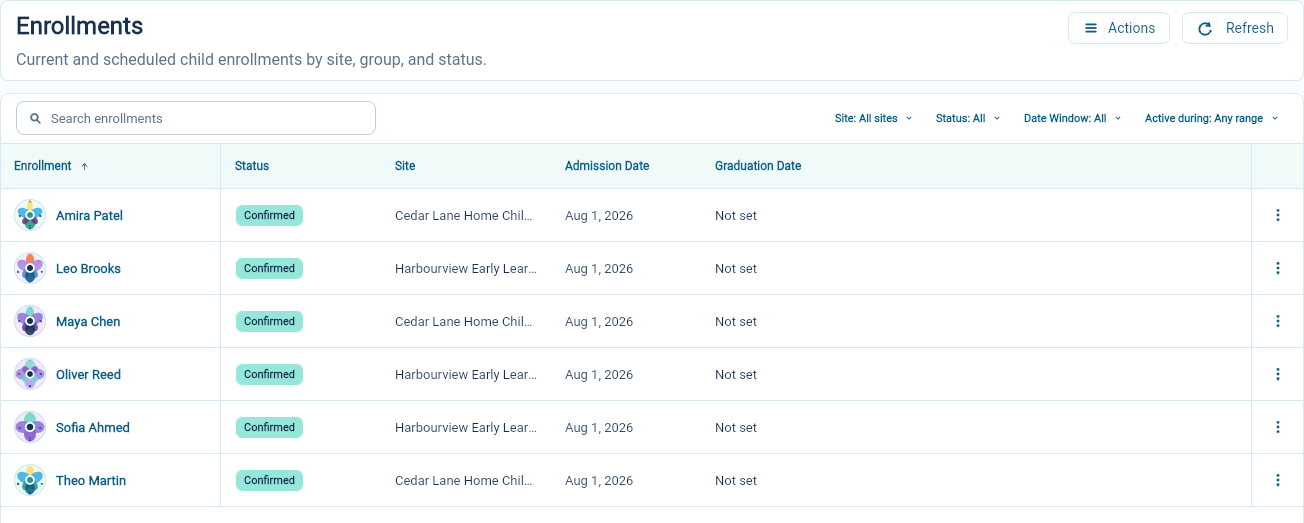
Task: Open the three-dot menu for Sofia Ahmed
Action: [x=1277, y=427]
